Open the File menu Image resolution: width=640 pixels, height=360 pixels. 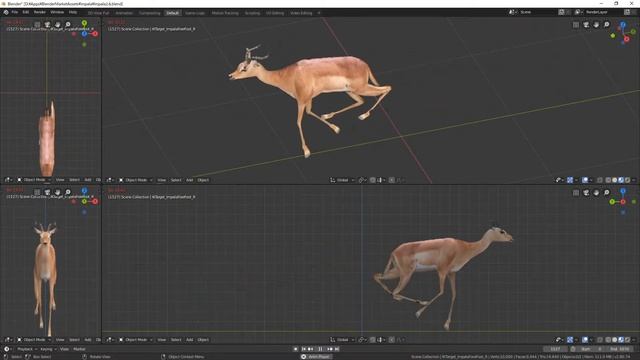15,13
